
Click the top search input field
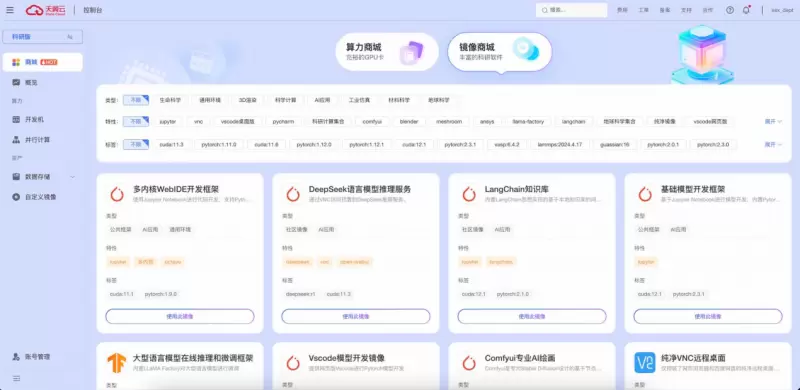[x=571, y=10]
